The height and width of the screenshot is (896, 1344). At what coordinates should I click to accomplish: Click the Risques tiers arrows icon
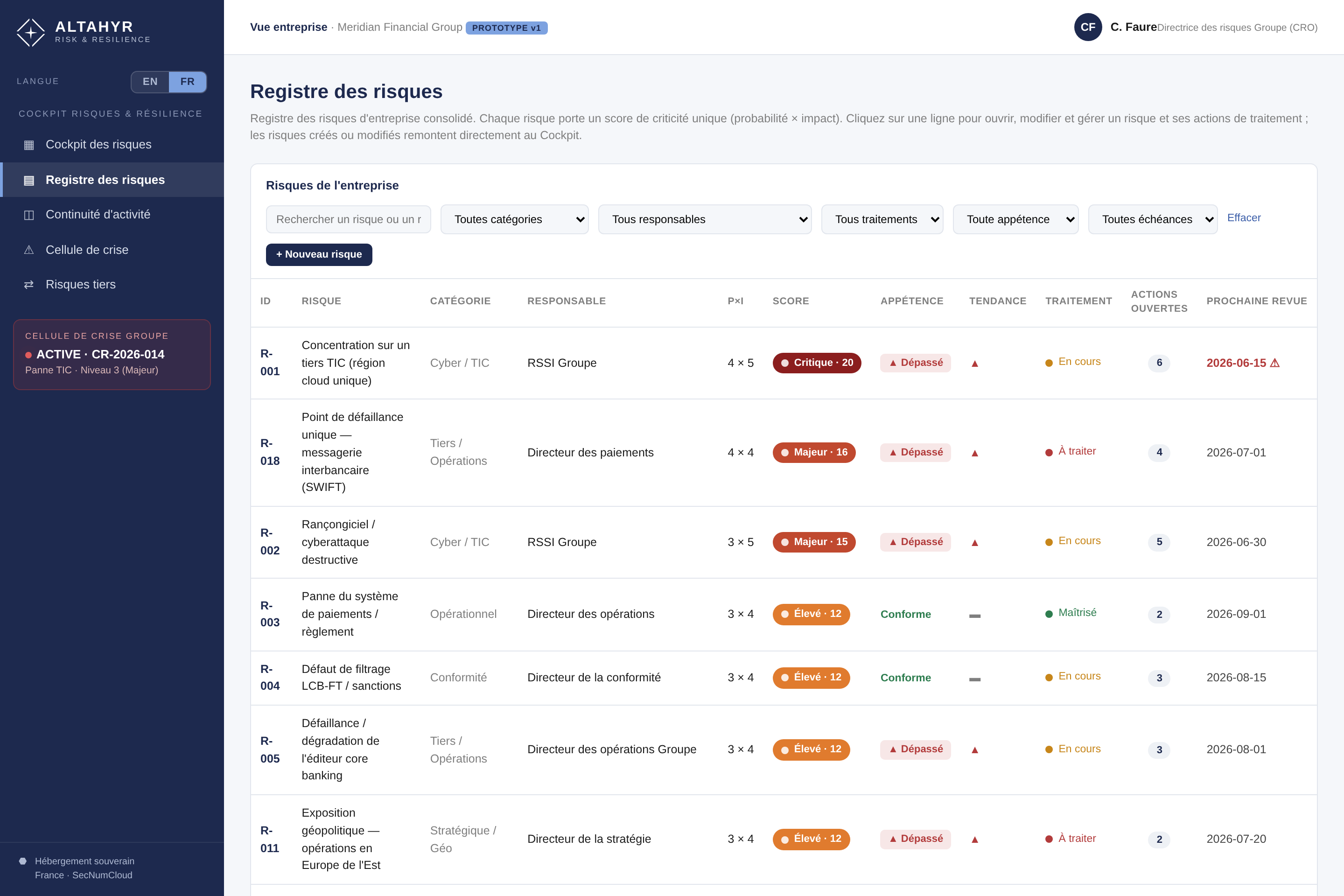29,285
